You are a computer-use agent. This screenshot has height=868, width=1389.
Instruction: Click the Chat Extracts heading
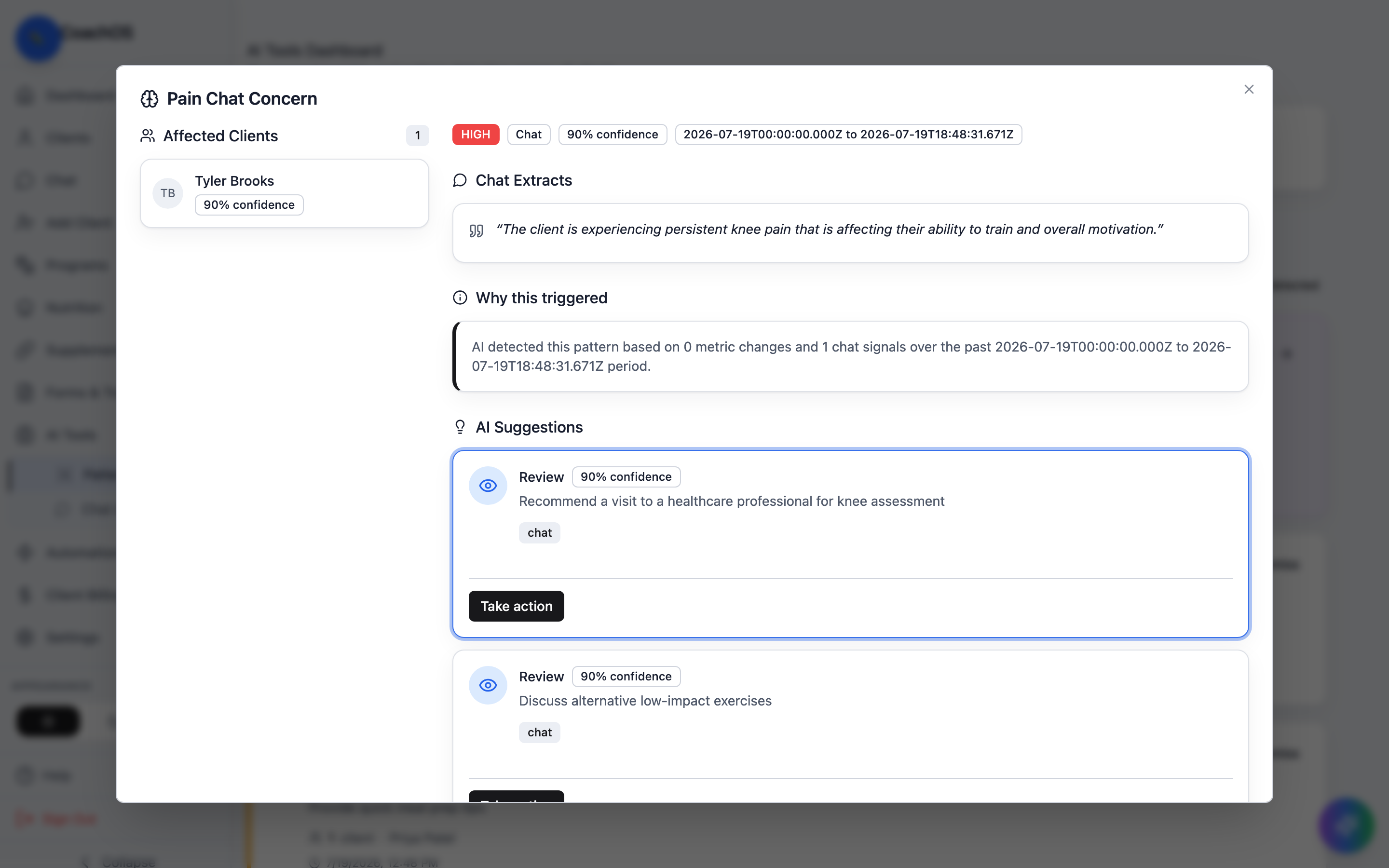click(x=523, y=180)
